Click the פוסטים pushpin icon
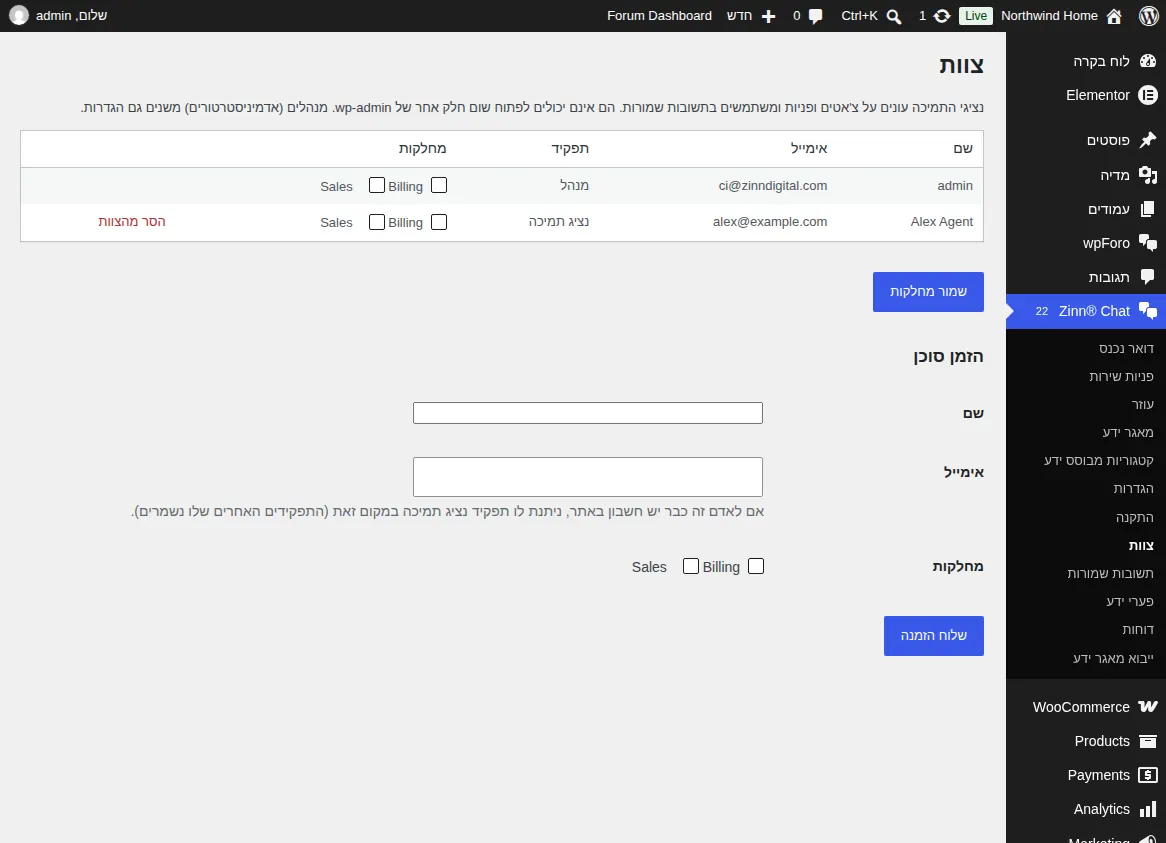 pos(1148,140)
